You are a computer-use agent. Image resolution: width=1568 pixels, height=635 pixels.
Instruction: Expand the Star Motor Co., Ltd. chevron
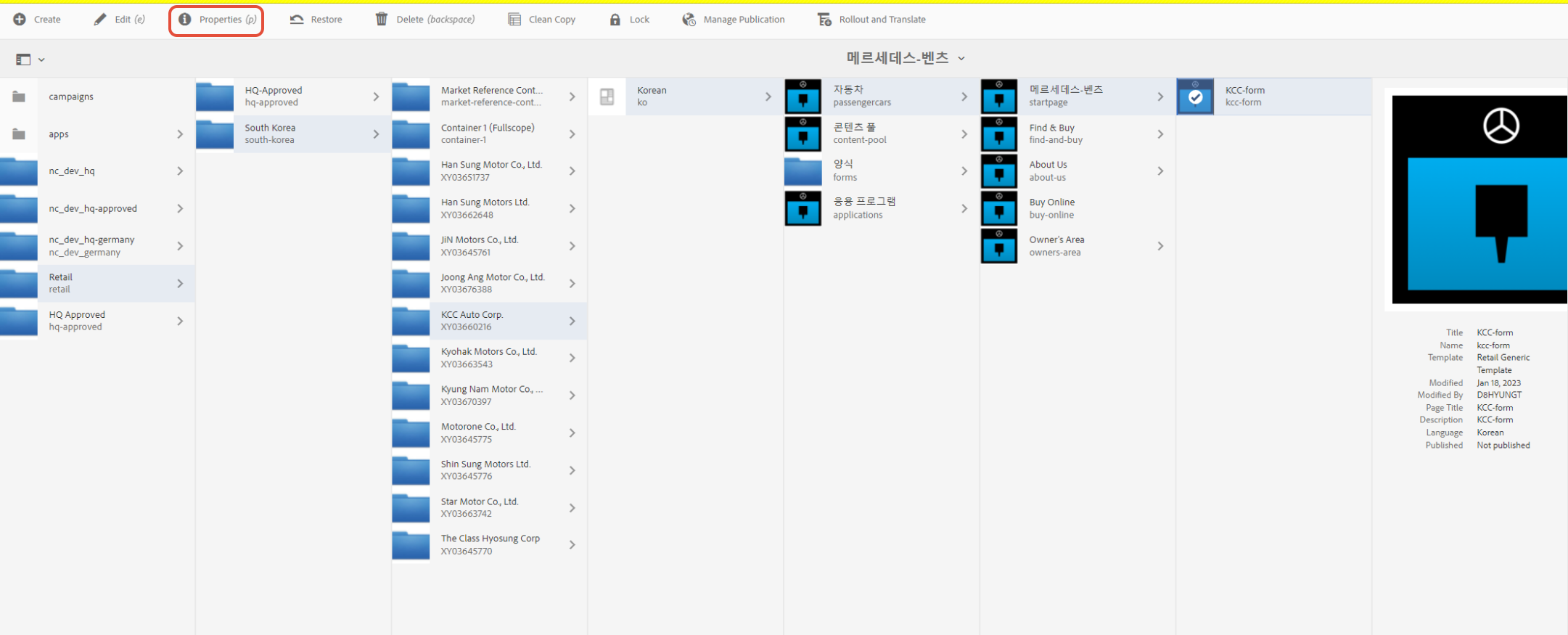point(572,508)
